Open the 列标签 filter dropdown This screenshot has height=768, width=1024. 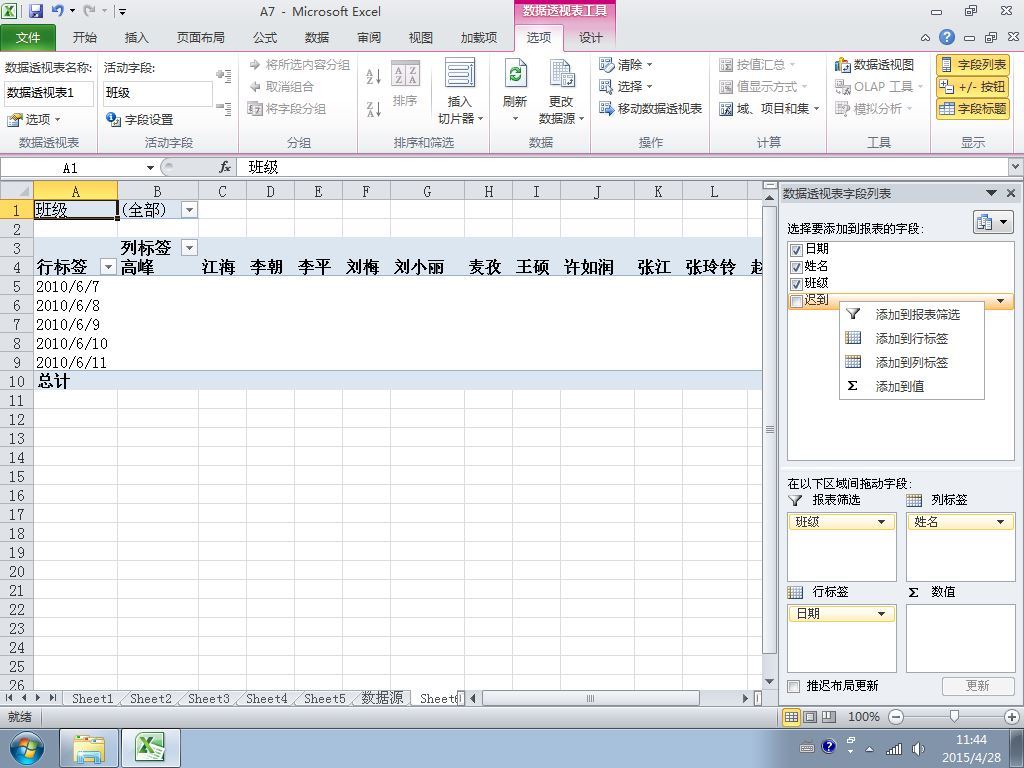tap(189, 248)
